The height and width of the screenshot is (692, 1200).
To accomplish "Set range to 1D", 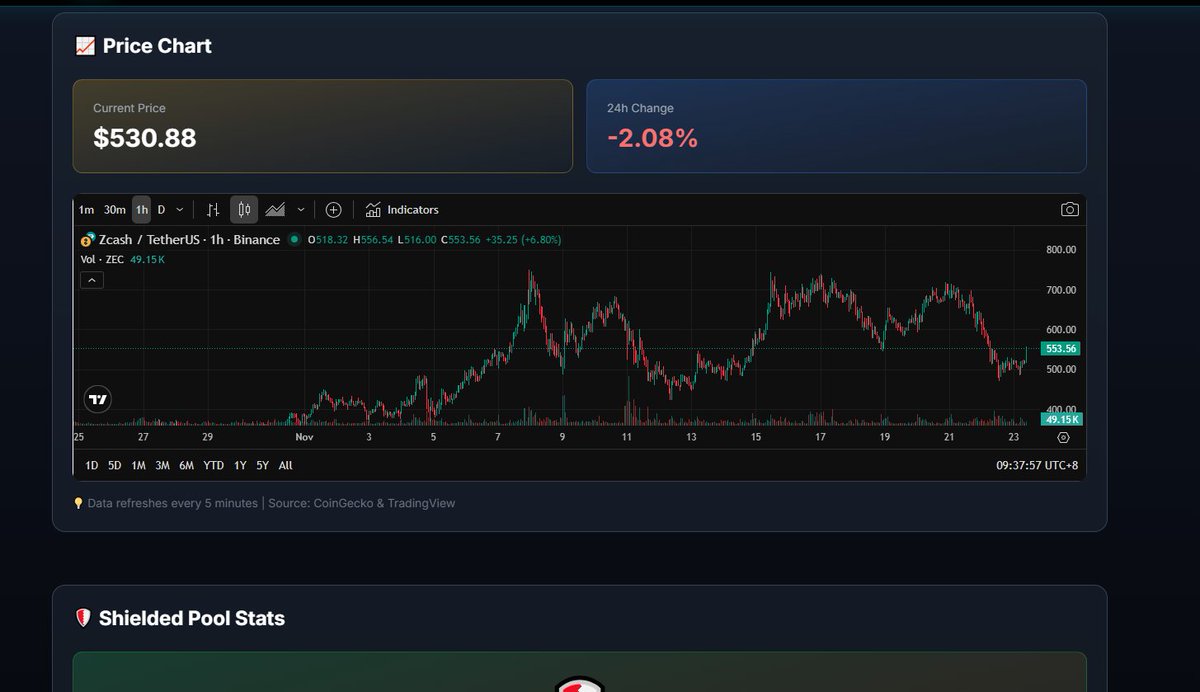I will point(91,465).
